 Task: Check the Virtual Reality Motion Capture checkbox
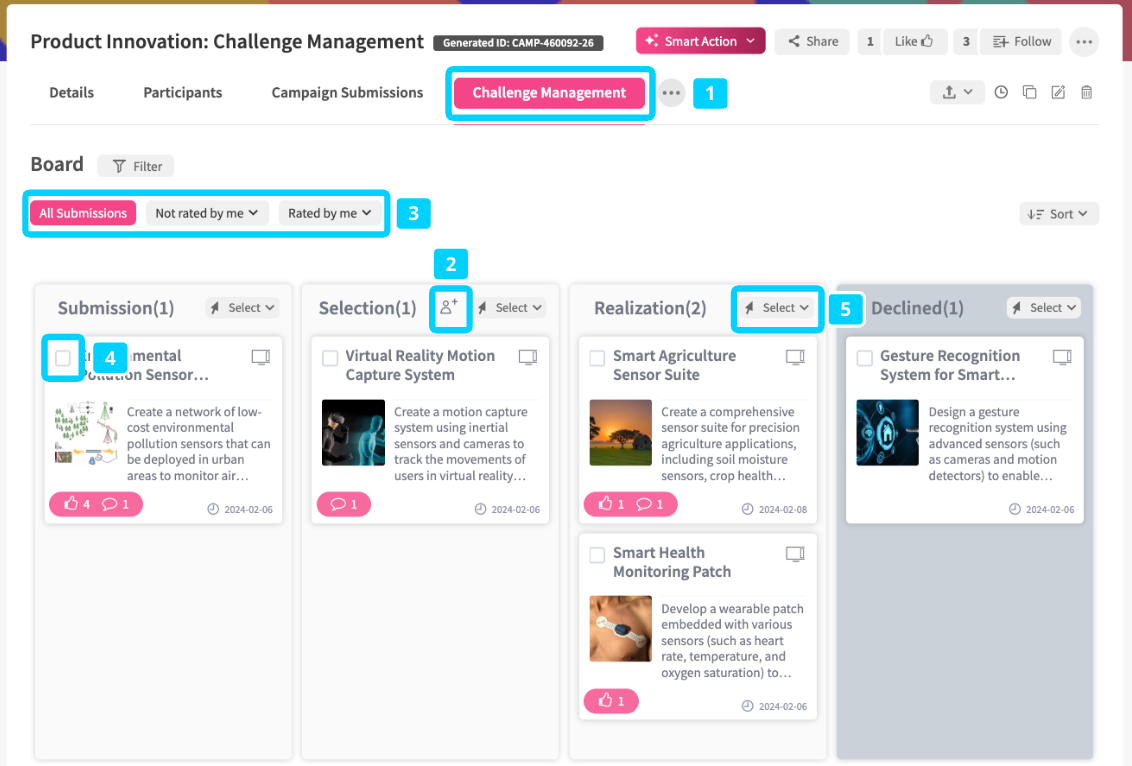pos(330,358)
